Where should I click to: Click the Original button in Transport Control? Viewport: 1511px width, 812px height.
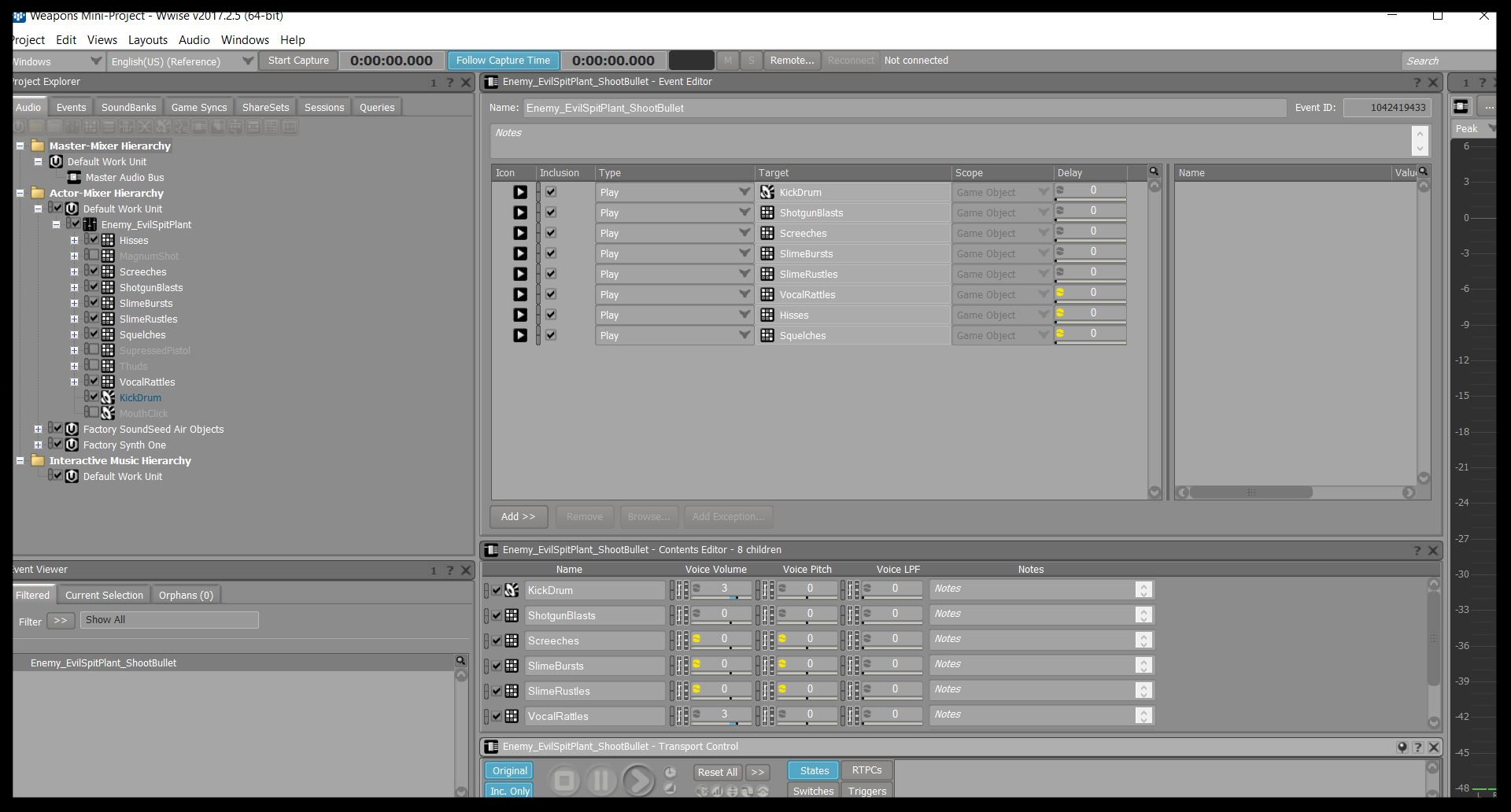pyautogui.click(x=509, y=771)
